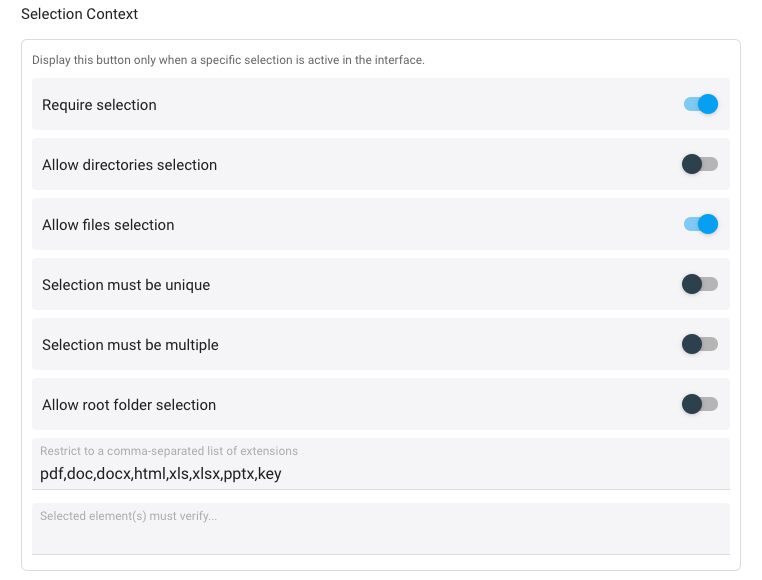Toggle the Selection must be multiple switch

point(700,344)
